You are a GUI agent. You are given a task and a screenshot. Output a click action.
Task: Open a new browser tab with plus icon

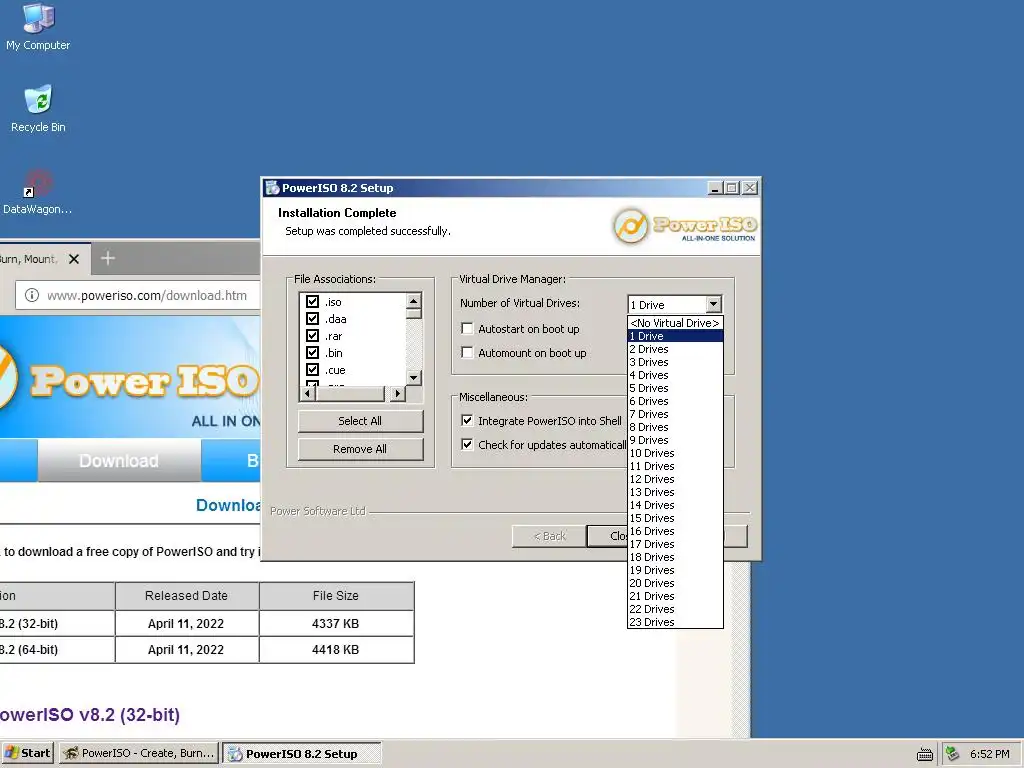108,259
